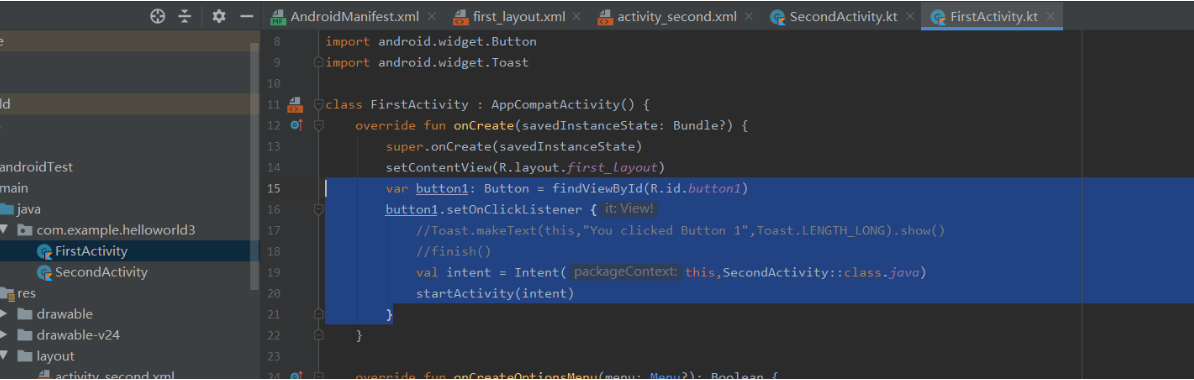
Task: Collapse the layout folder arrow
Action: pos(5,356)
